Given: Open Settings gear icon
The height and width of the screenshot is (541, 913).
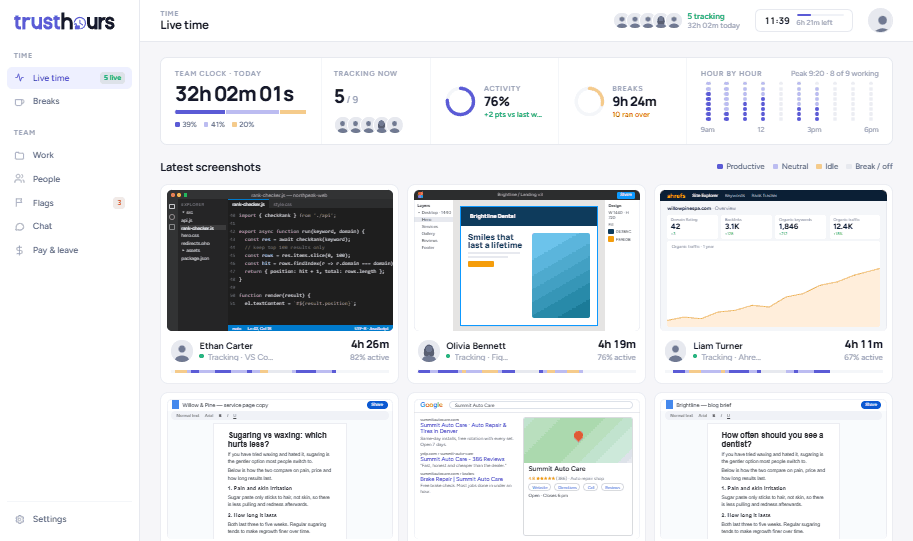Looking at the screenshot, I should pyautogui.click(x=19, y=519).
